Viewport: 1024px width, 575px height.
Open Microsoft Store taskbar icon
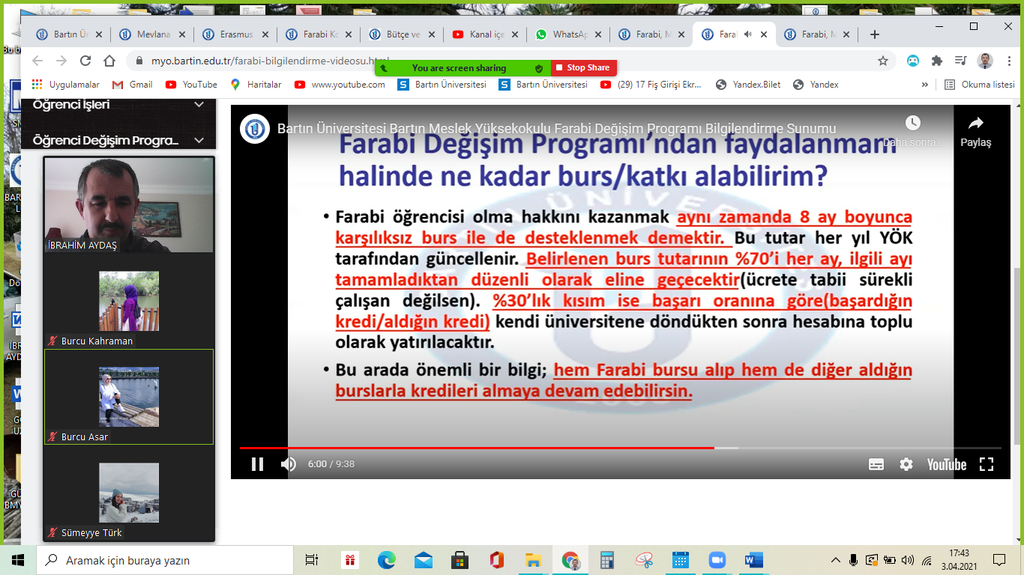460,560
